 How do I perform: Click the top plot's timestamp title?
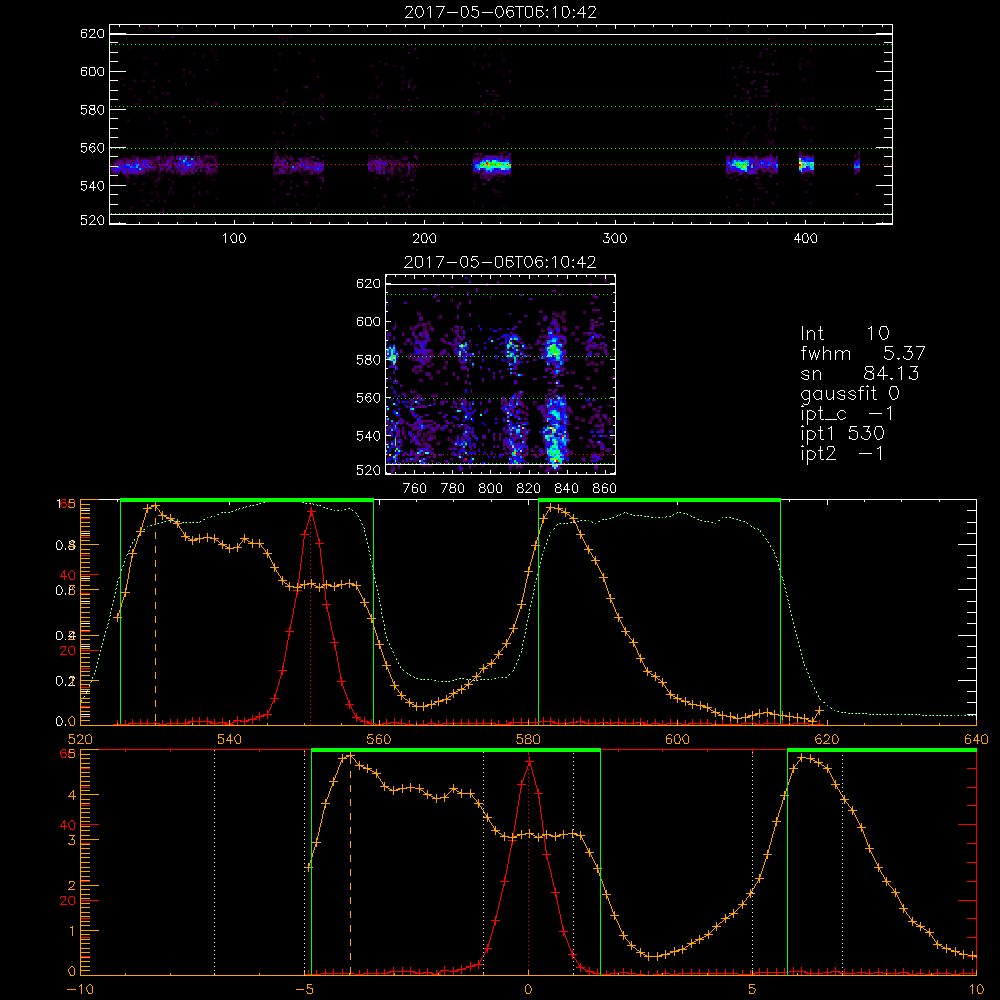(x=500, y=12)
